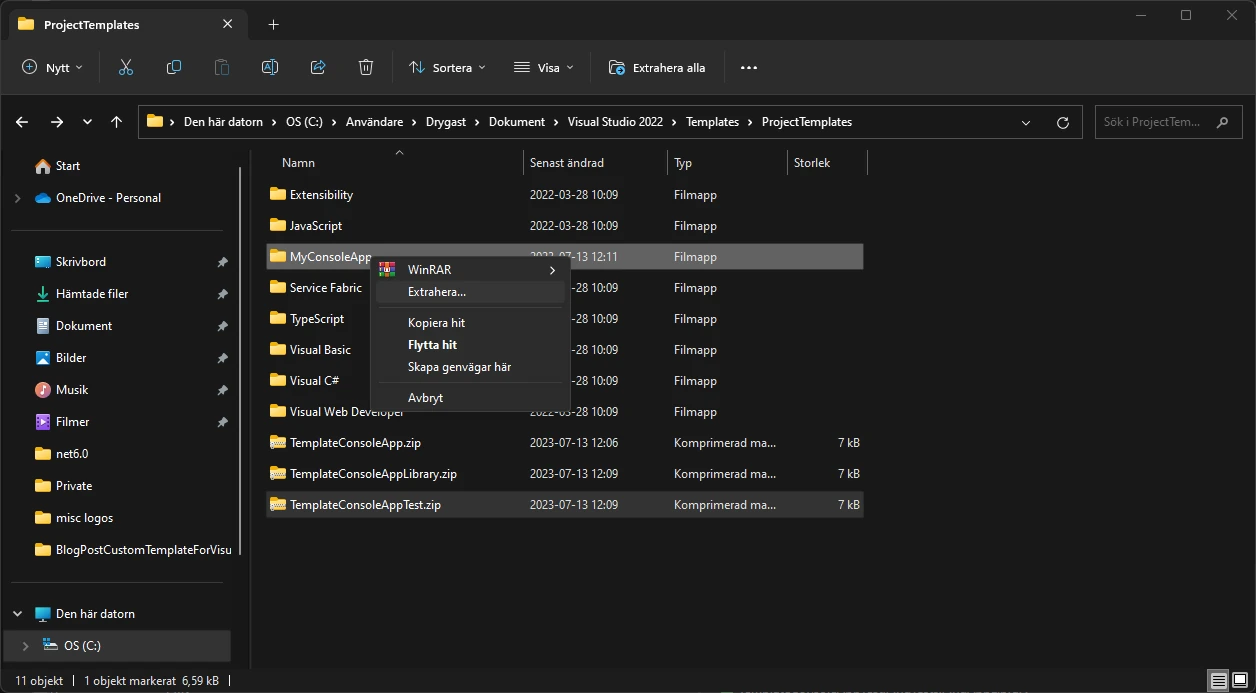Refresh the folder with the refresh icon

click(1062, 121)
